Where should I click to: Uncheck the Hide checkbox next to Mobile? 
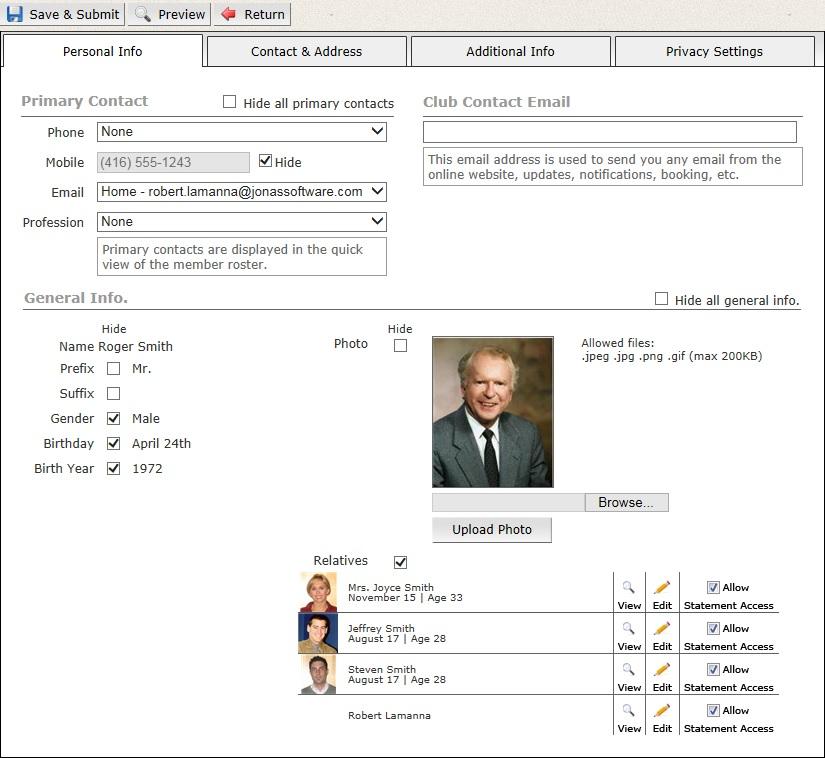tap(265, 161)
